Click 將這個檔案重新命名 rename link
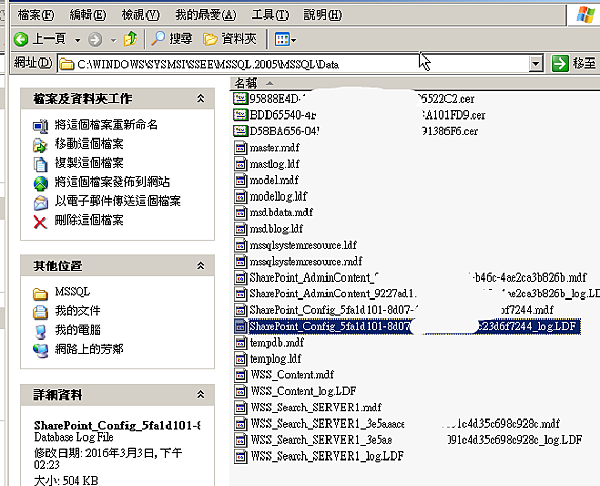Screen dimensions: 600x486 pyautogui.click(x=106, y=125)
